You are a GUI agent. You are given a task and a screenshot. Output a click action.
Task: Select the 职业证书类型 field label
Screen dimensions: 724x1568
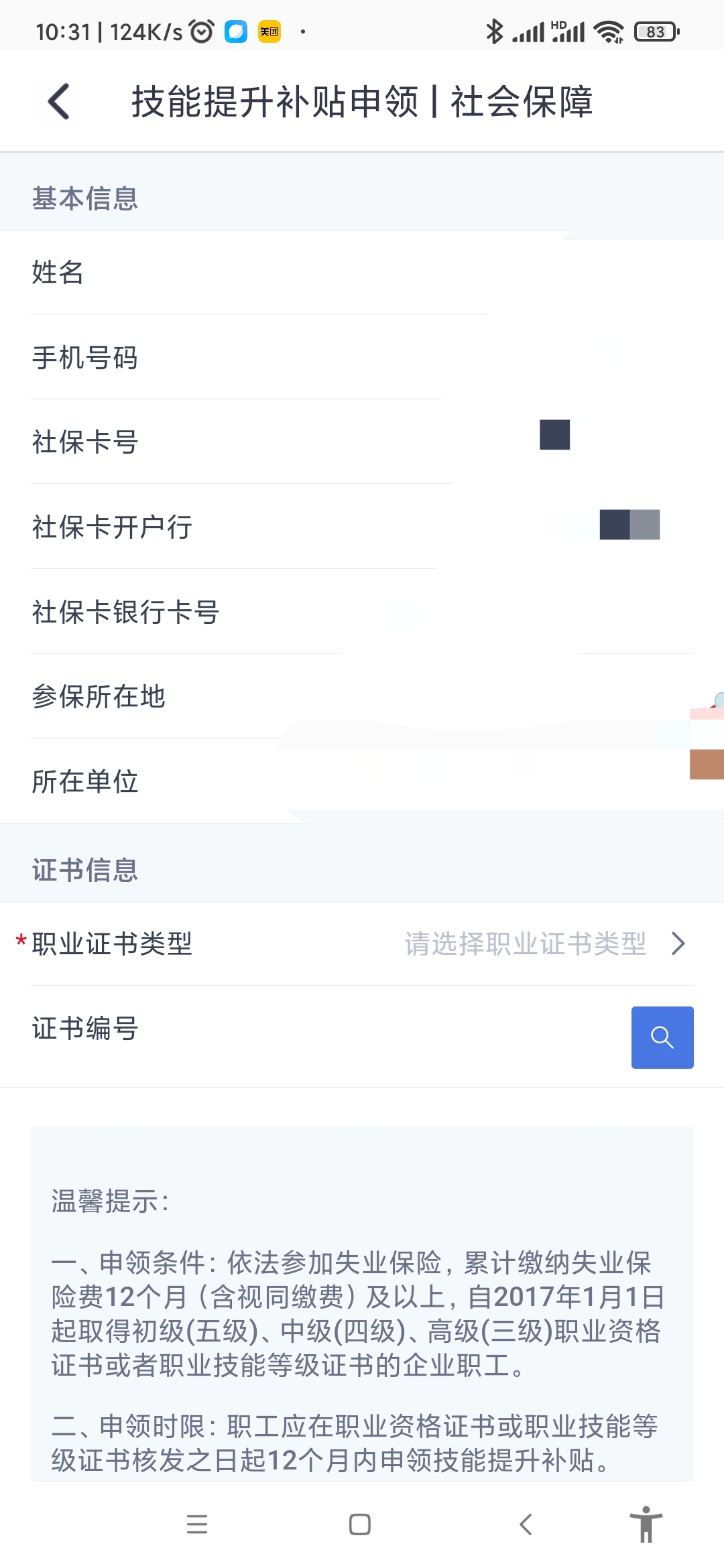click(x=112, y=943)
